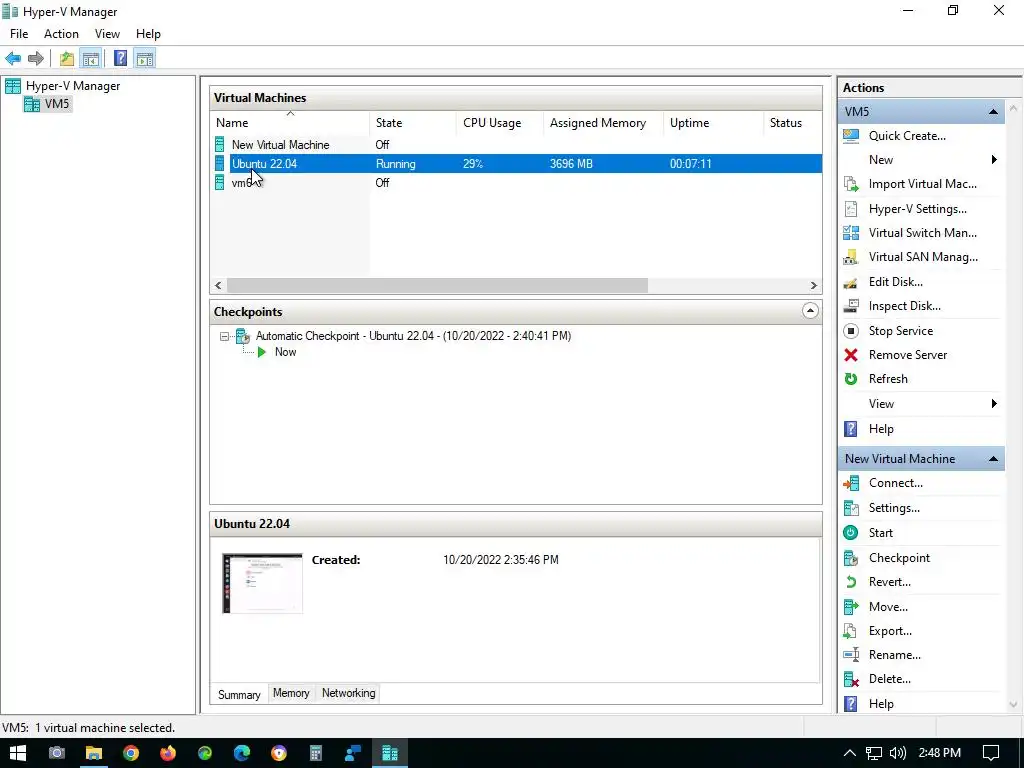Image resolution: width=1024 pixels, height=768 pixels.
Task: Collapse the Checkpoints pane chevron
Action: pos(810,311)
